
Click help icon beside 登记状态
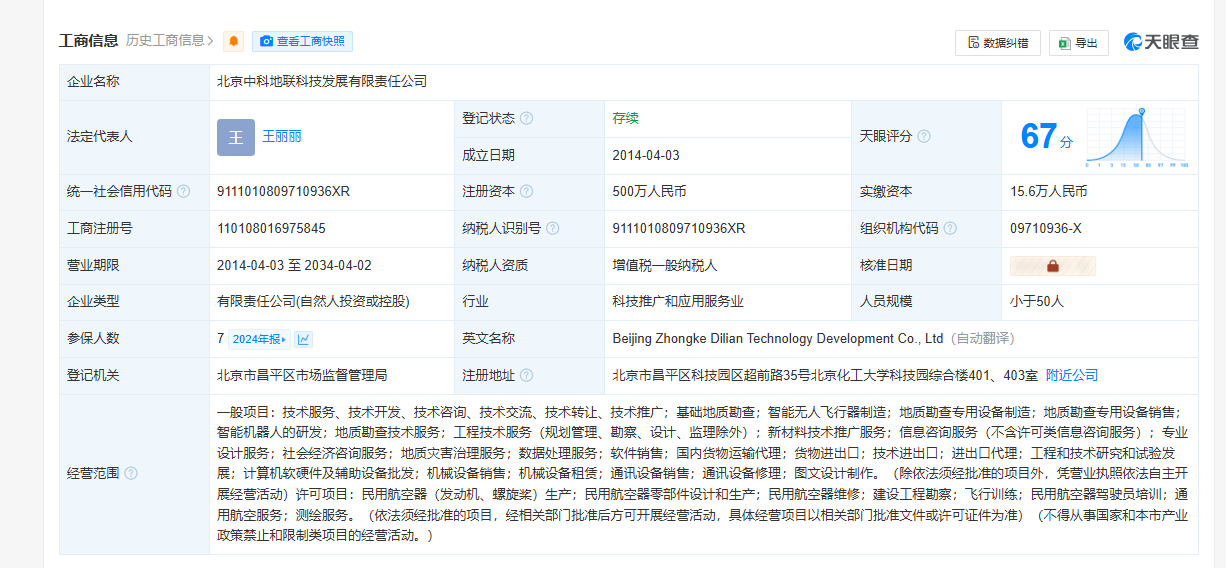527,119
